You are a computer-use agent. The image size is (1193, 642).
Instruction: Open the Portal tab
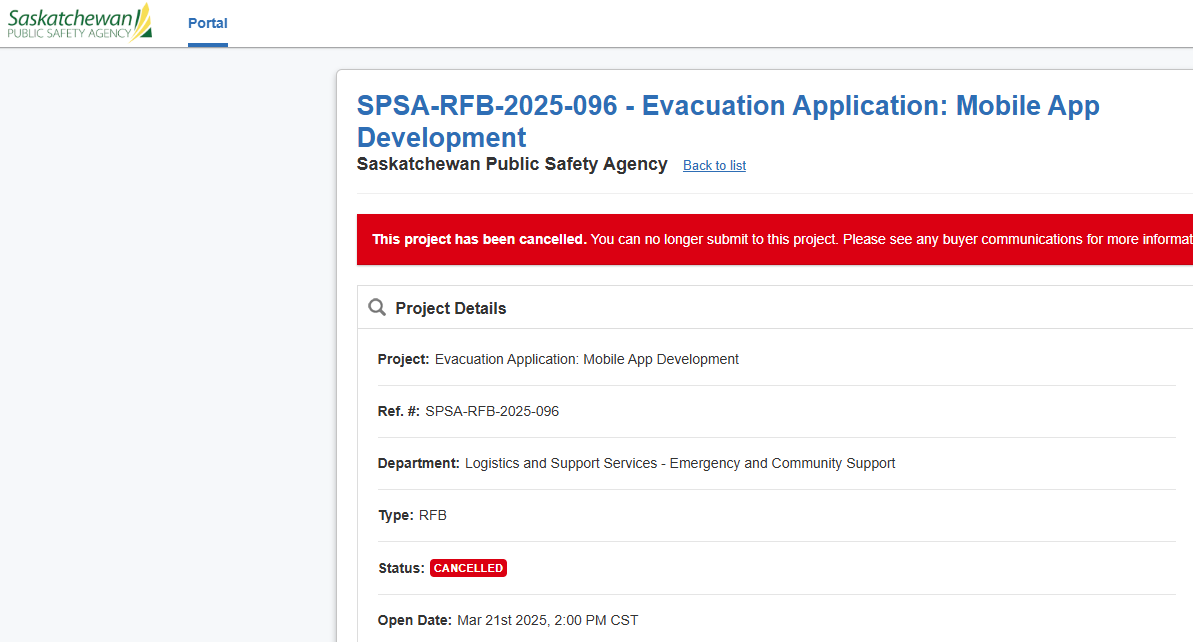coord(208,24)
